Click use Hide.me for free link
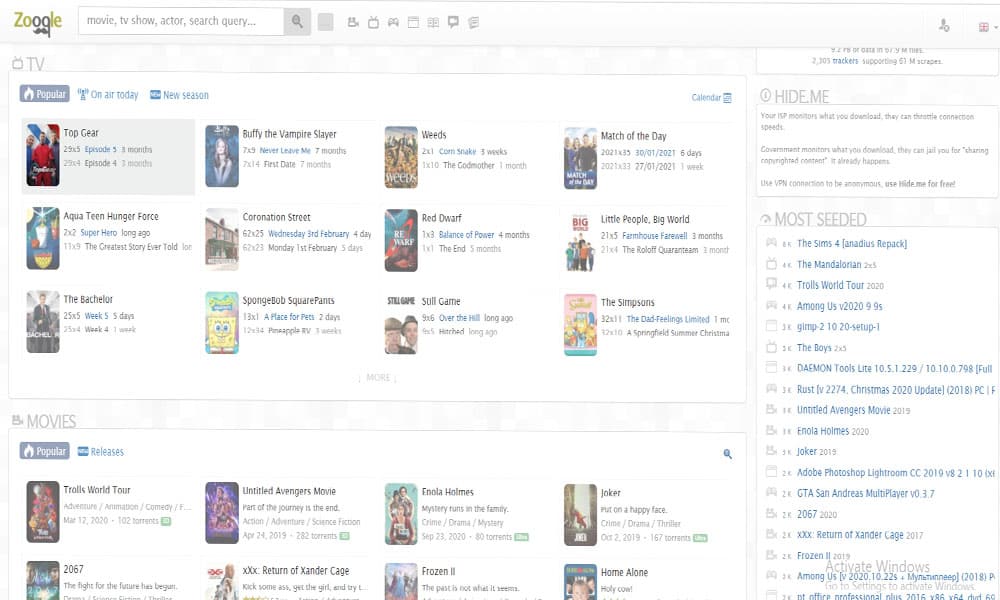1000x600 pixels. coord(920,184)
